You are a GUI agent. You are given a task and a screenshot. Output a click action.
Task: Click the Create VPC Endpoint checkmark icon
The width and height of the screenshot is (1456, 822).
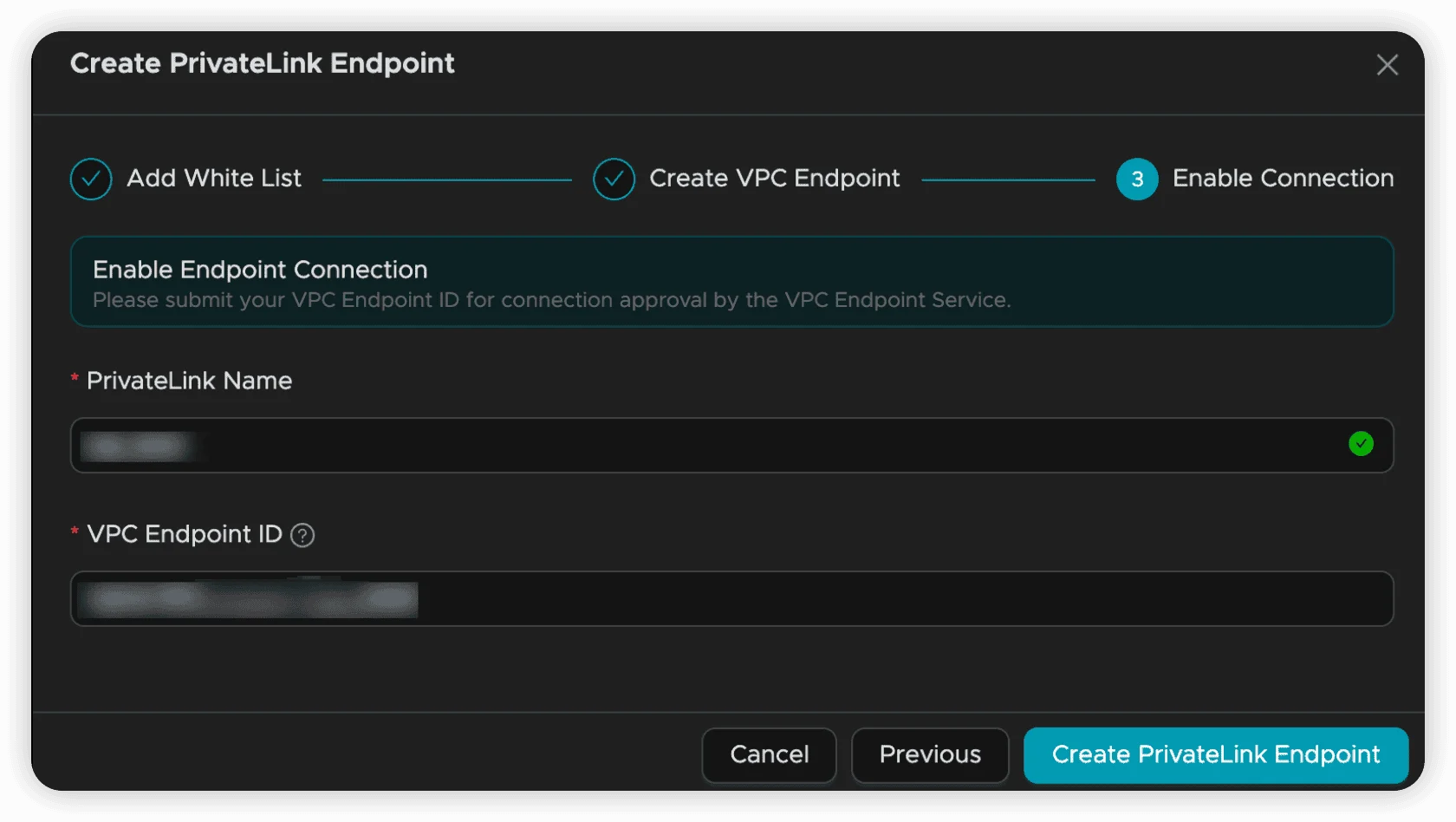tap(614, 179)
